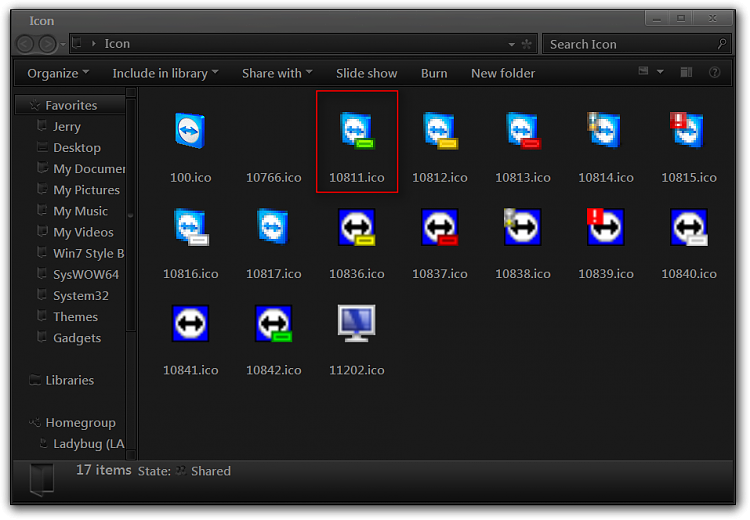This screenshot has width=750, height=520.
Task: Select the 10817.ico icon file
Action: coord(274,227)
